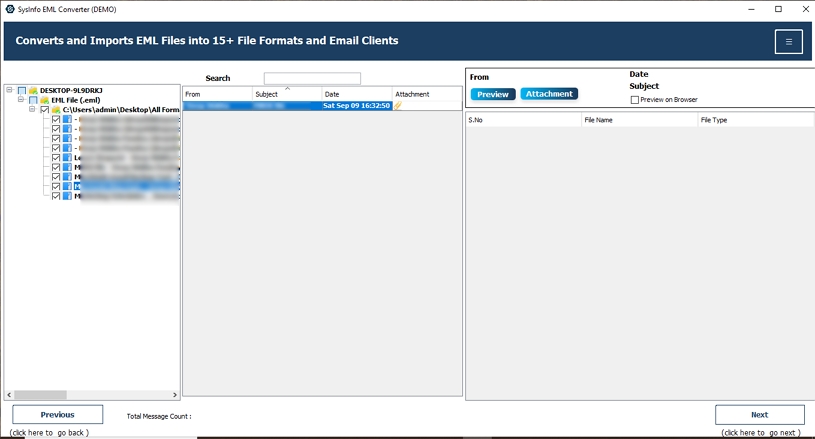Maximize the SysInfo EML Converter window
This screenshot has height=439, width=815.
pos(778,9)
